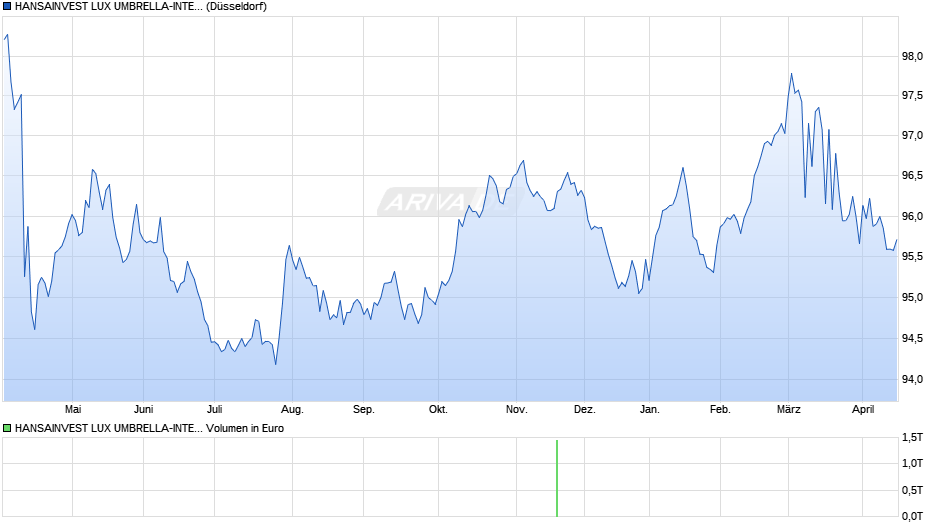This screenshot has width=940, height=526.
Task: Click the 98,0 price axis value
Action: [912, 56]
